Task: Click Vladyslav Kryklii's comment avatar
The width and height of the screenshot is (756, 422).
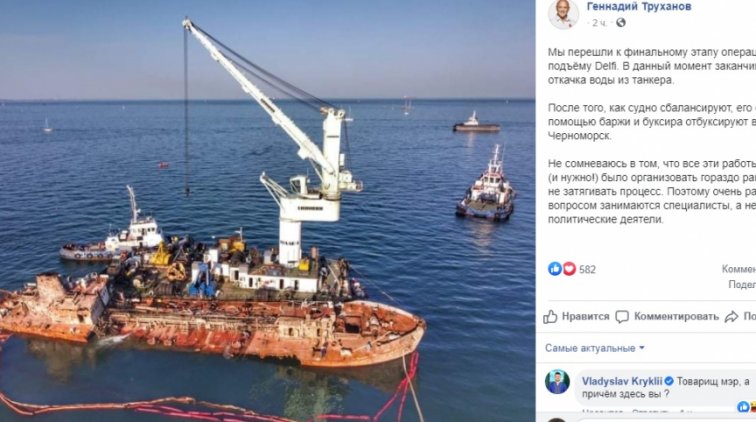Action: [x=557, y=382]
